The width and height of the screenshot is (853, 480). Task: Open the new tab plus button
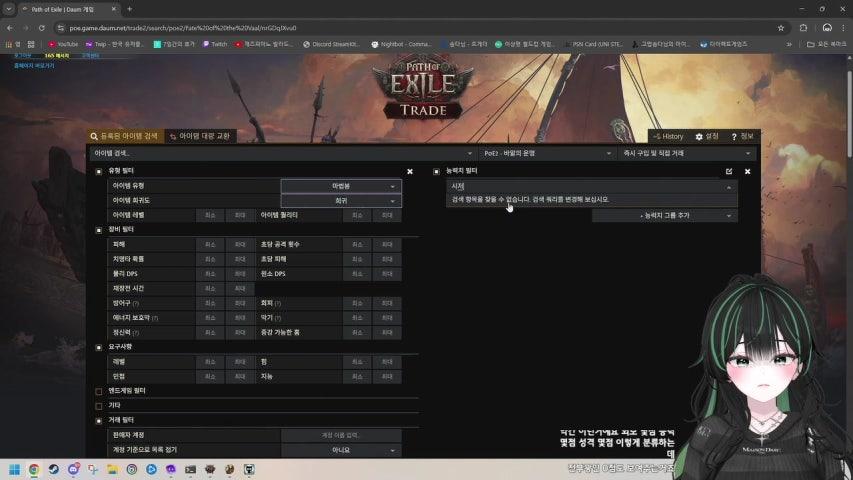[x=129, y=9]
